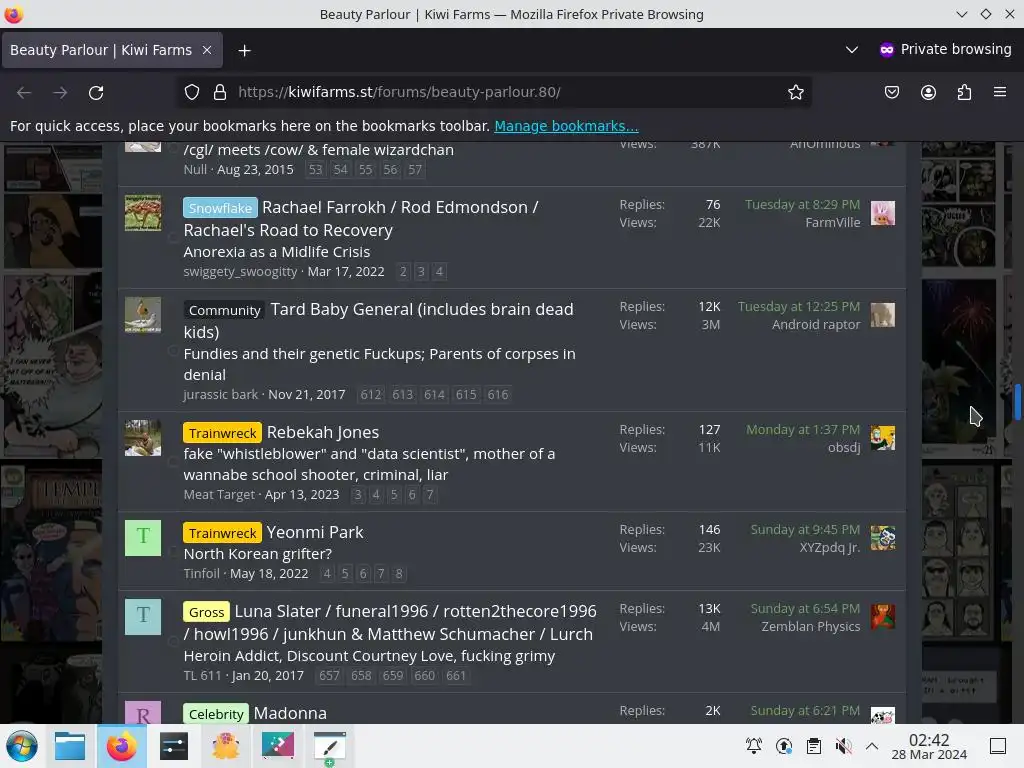1024x768 pixels.
Task: Click FarmVille last poster avatar
Action: coord(883,214)
